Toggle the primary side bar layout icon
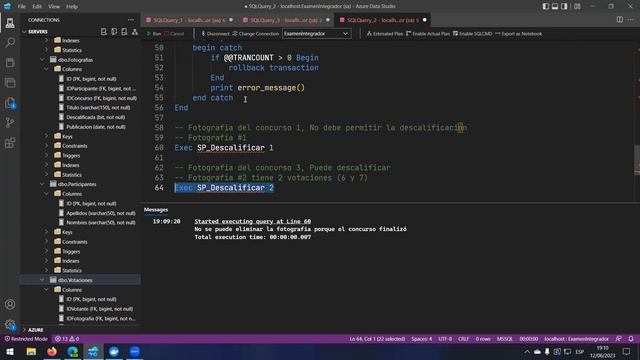 coord(546,6)
